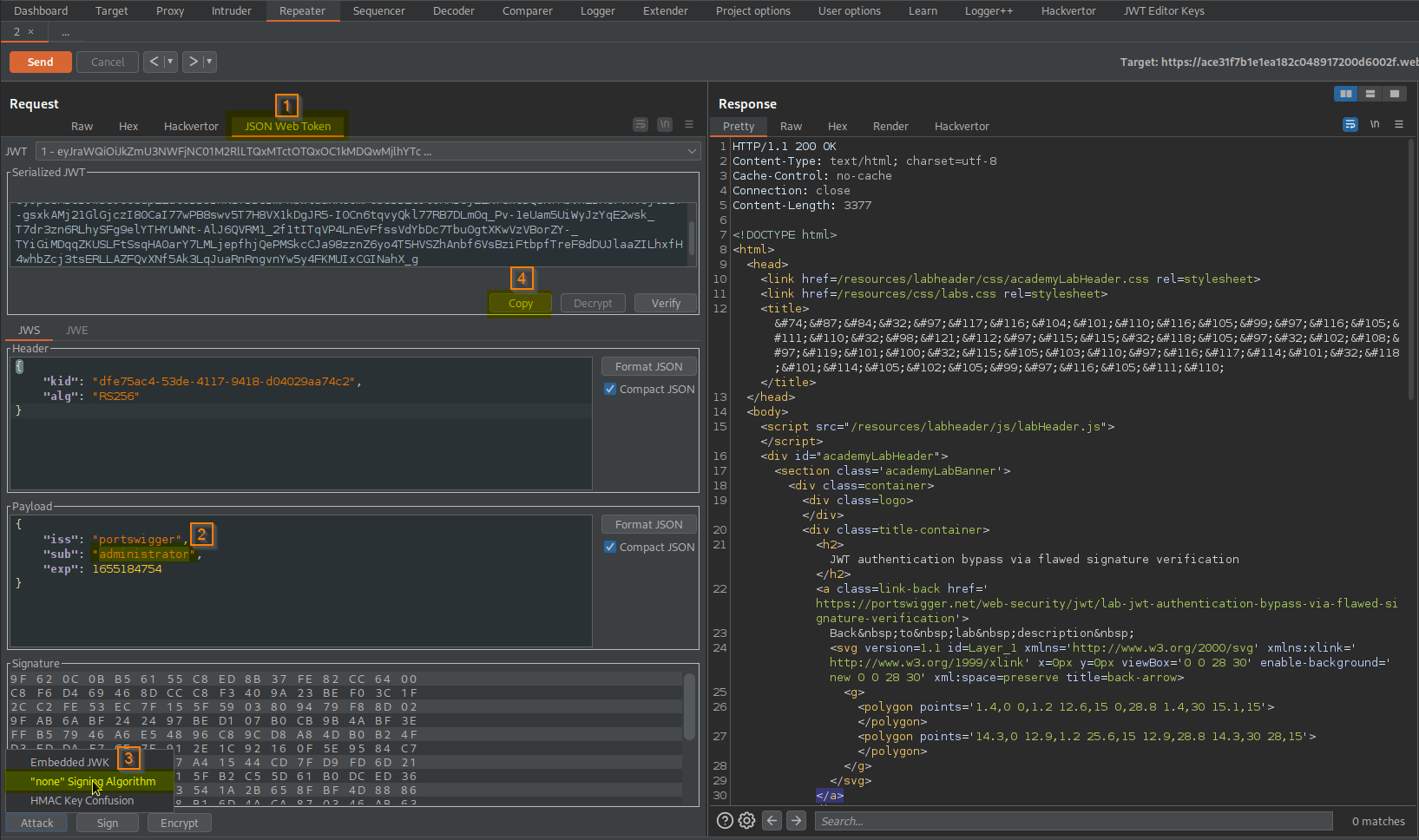Open the Intruder tab
The height and width of the screenshot is (840, 1419).
pos(232,10)
